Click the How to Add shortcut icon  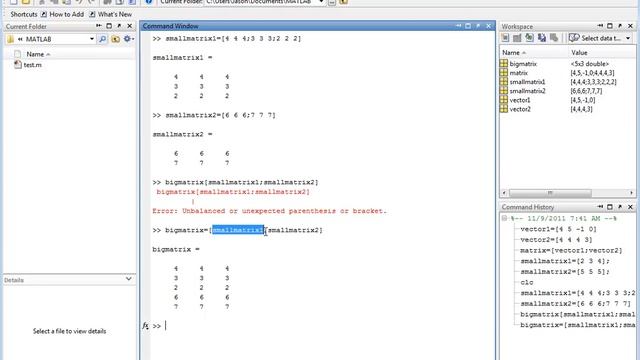coord(44,14)
